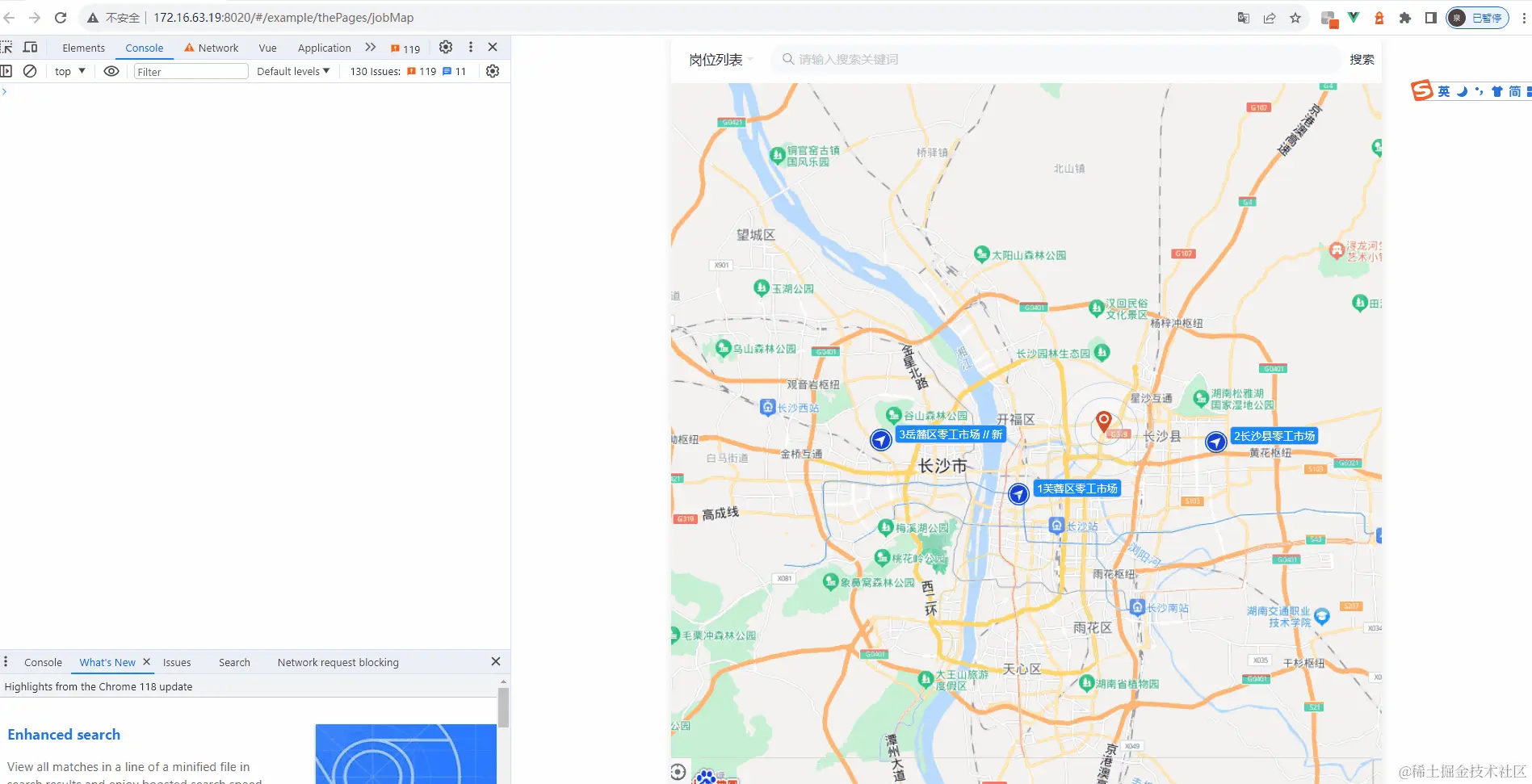The width and height of the screenshot is (1532, 784).
Task: Open the Issues drawer tab
Action: (x=177, y=663)
